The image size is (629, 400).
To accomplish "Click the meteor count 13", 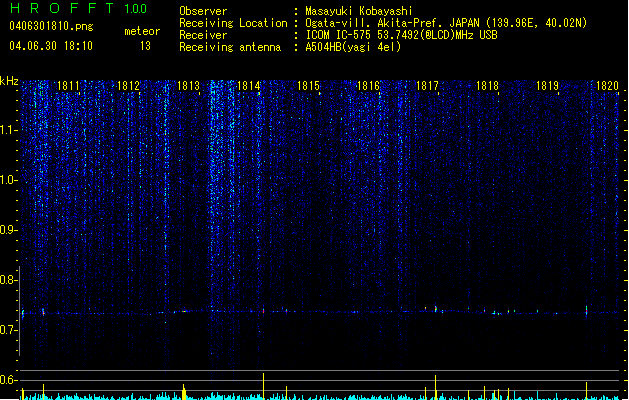I will (145, 46).
